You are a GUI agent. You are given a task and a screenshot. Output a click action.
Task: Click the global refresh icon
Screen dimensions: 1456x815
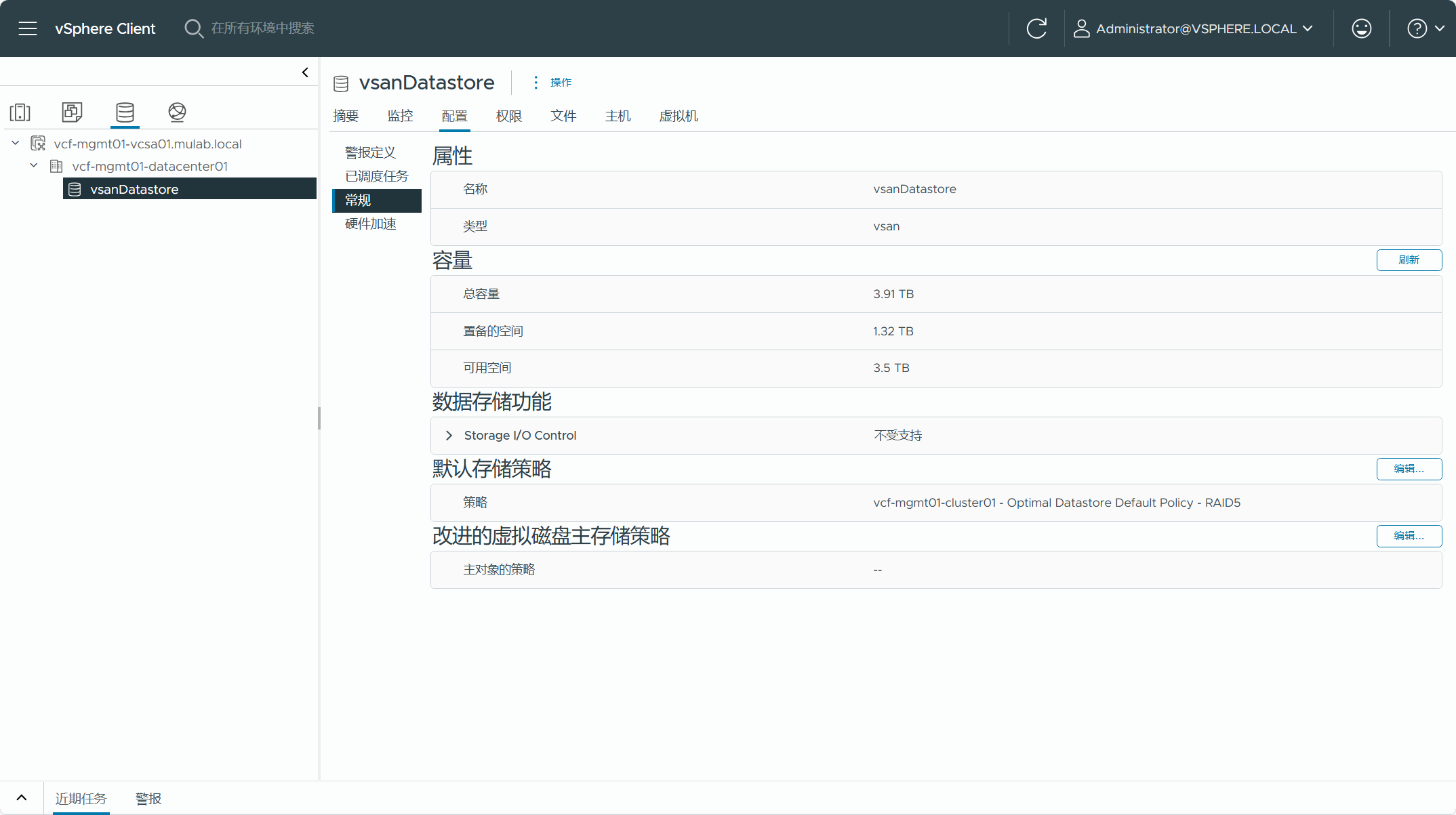pos(1036,28)
